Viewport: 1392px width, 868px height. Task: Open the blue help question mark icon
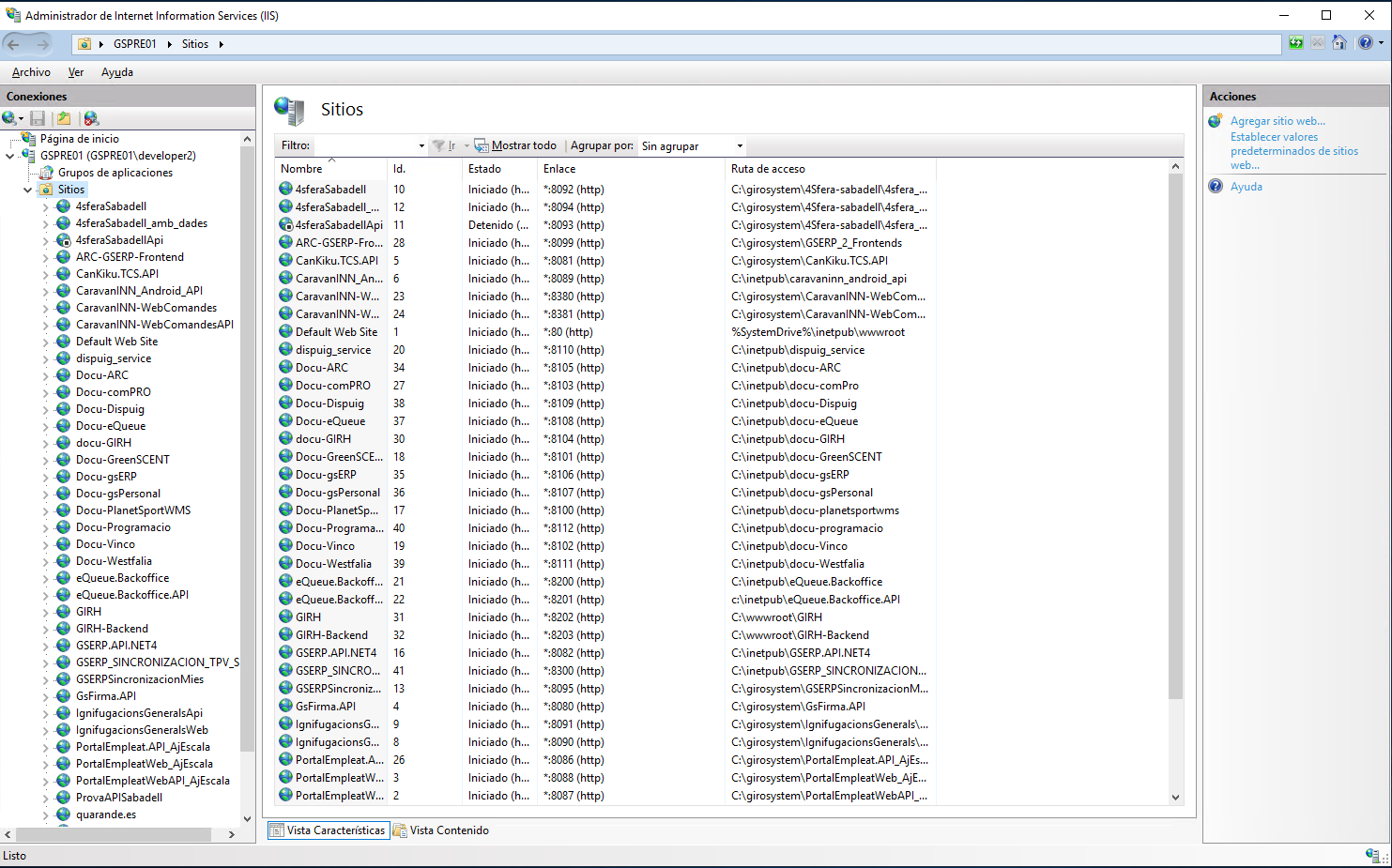[x=1366, y=43]
